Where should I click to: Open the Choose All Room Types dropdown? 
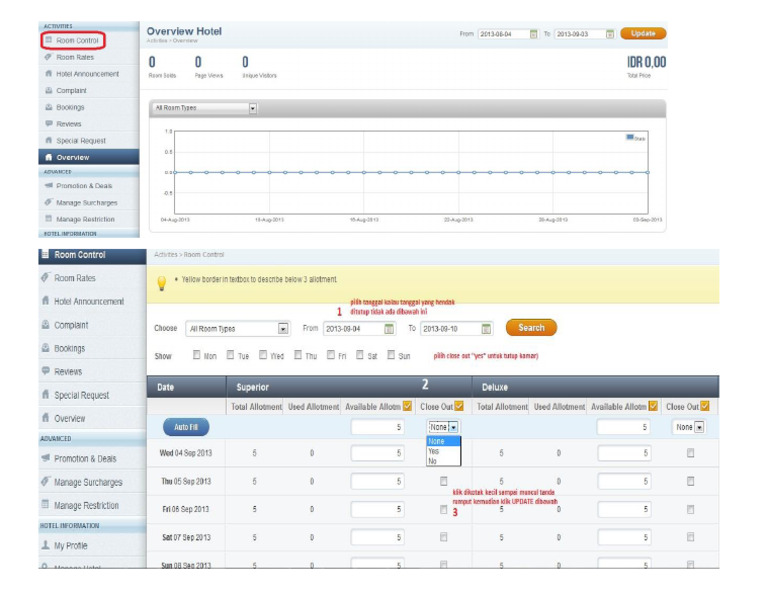pos(283,328)
